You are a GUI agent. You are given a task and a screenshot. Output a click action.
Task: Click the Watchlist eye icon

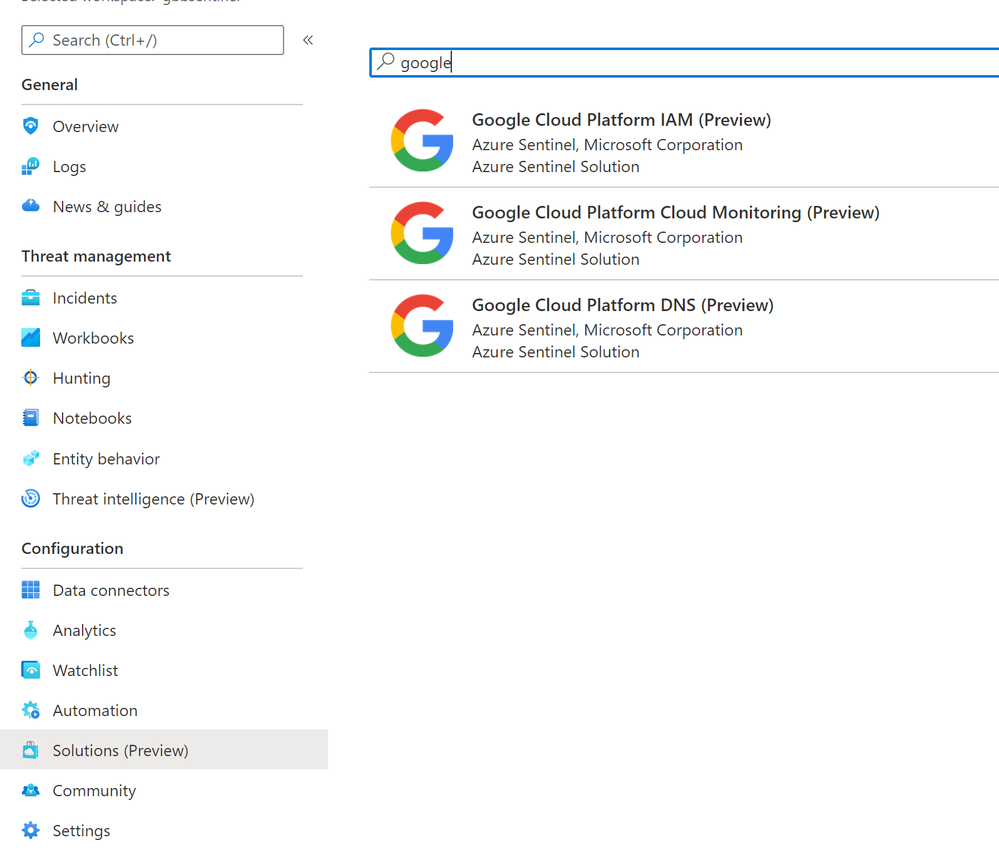31,670
